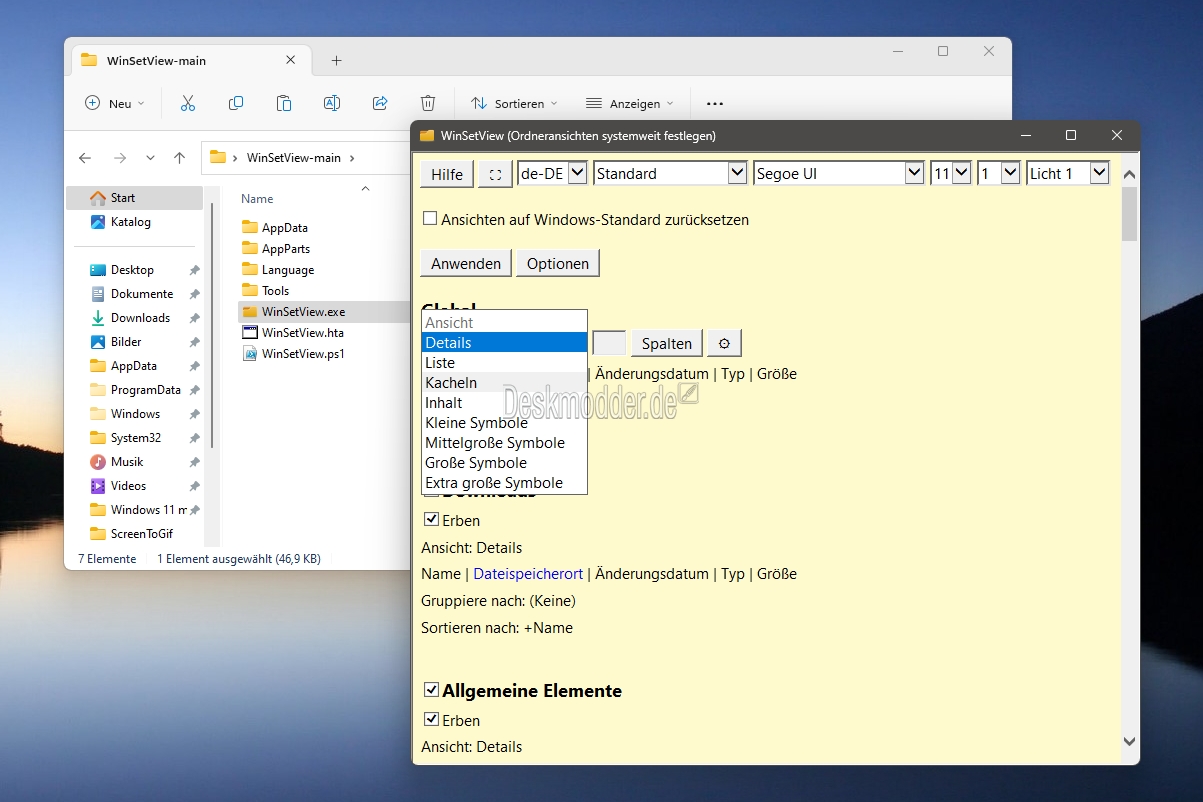Open the dropdown showing value 1
The width and height of the screenshot is (1203, 802).
[998, 173]
